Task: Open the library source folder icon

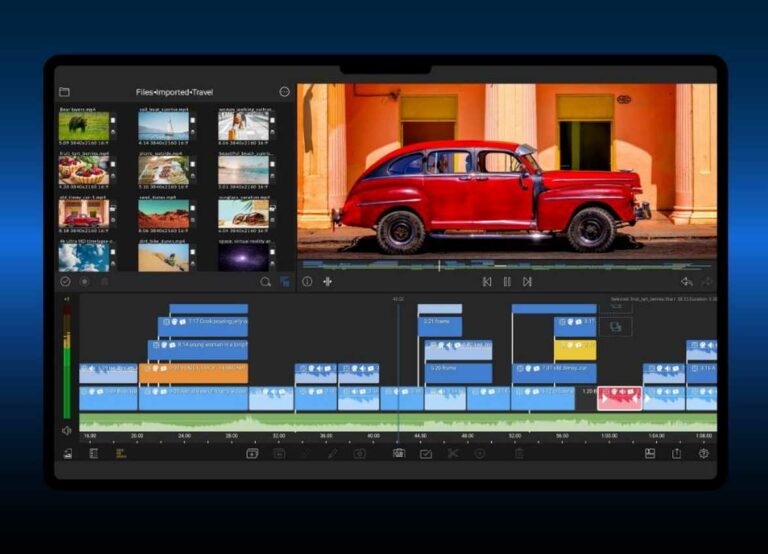Action: 64,92
